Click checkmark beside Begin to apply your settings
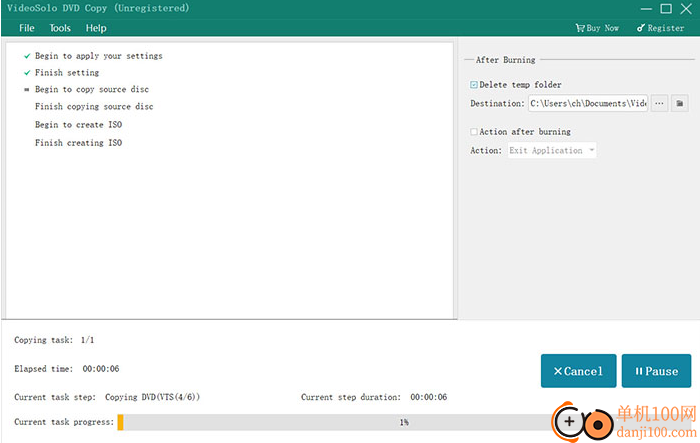 27,56
